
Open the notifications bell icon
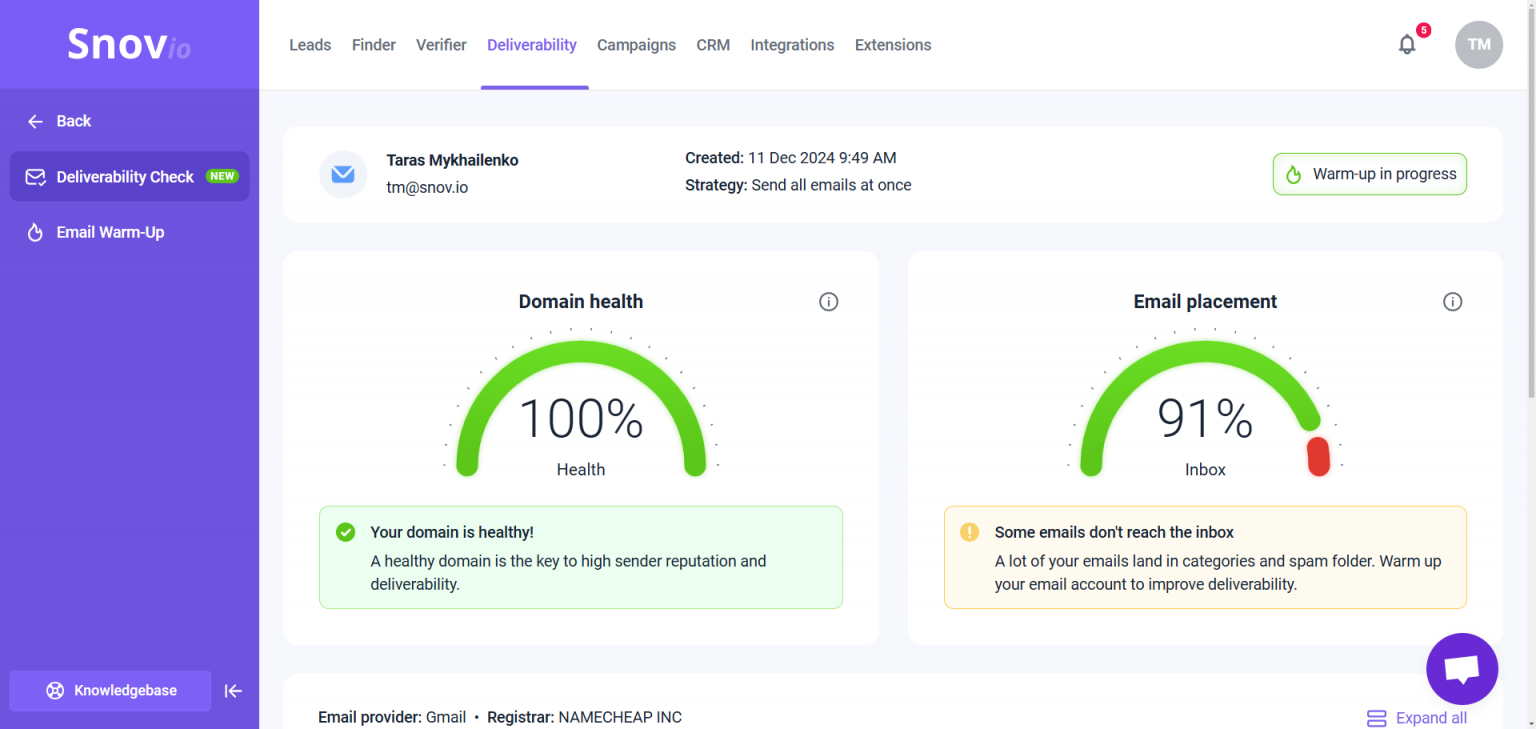click(1407, 45)
